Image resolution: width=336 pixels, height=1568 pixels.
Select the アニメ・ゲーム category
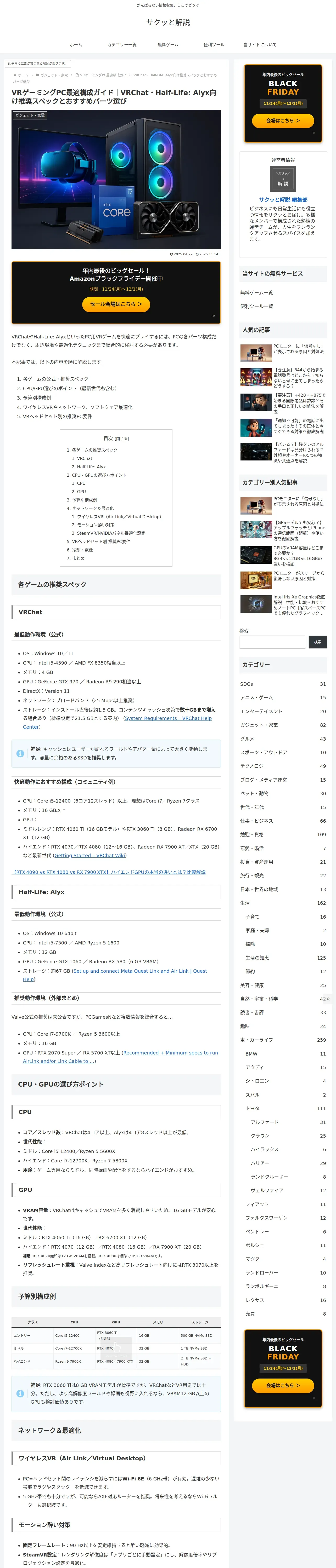tap(283, 697)
